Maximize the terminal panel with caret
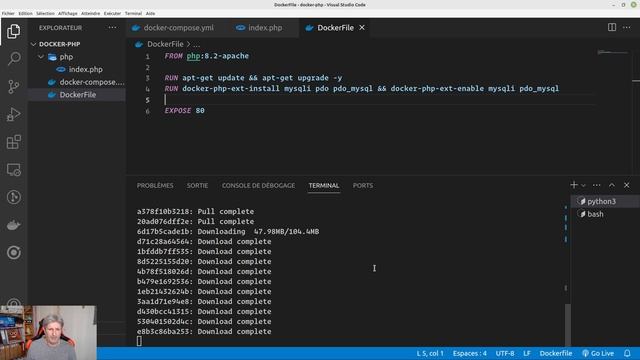Image resolution: width=640 pixels, height=360 pixels. pyautogui.click(x=611, y=185)
